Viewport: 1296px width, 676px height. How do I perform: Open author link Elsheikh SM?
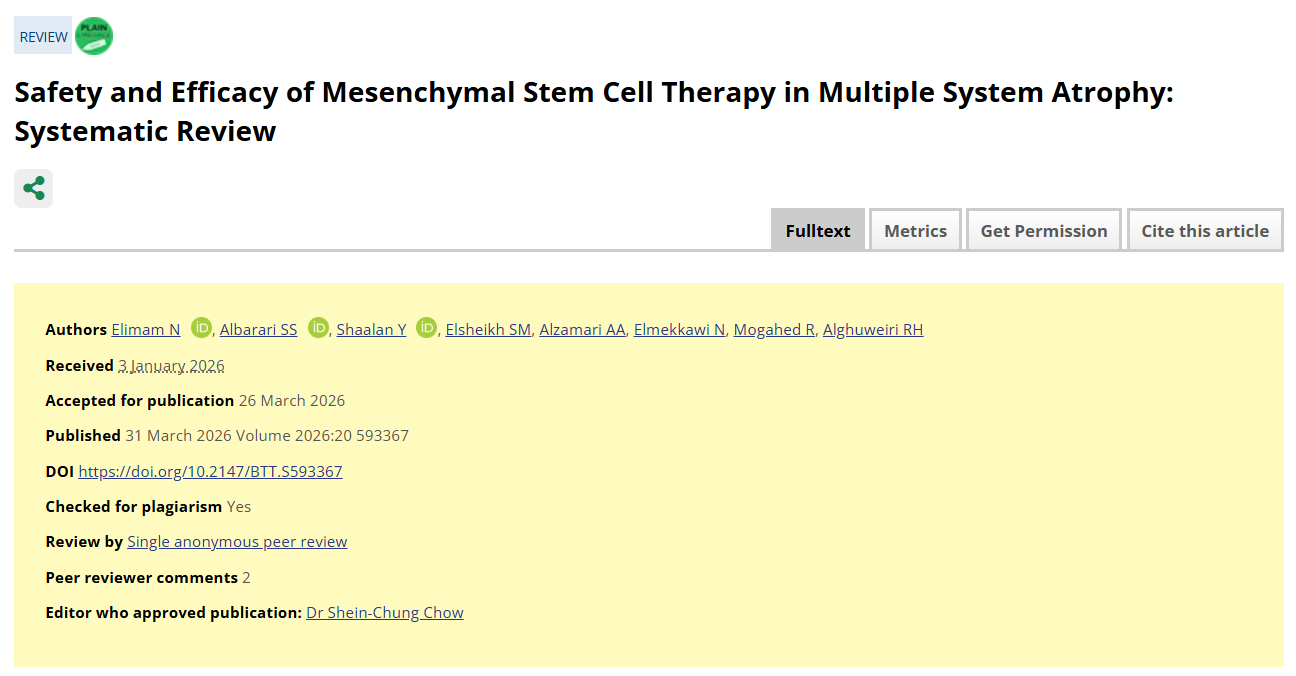[x=488, y=330]
